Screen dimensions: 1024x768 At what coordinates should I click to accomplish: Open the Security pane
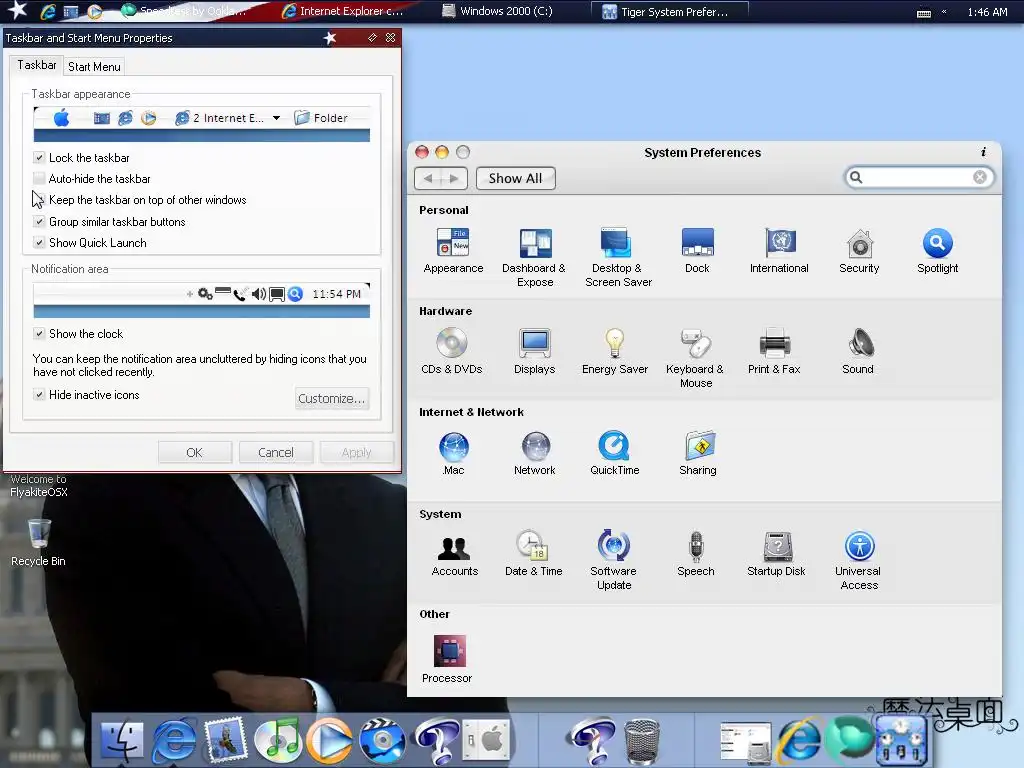coord(859,251)
